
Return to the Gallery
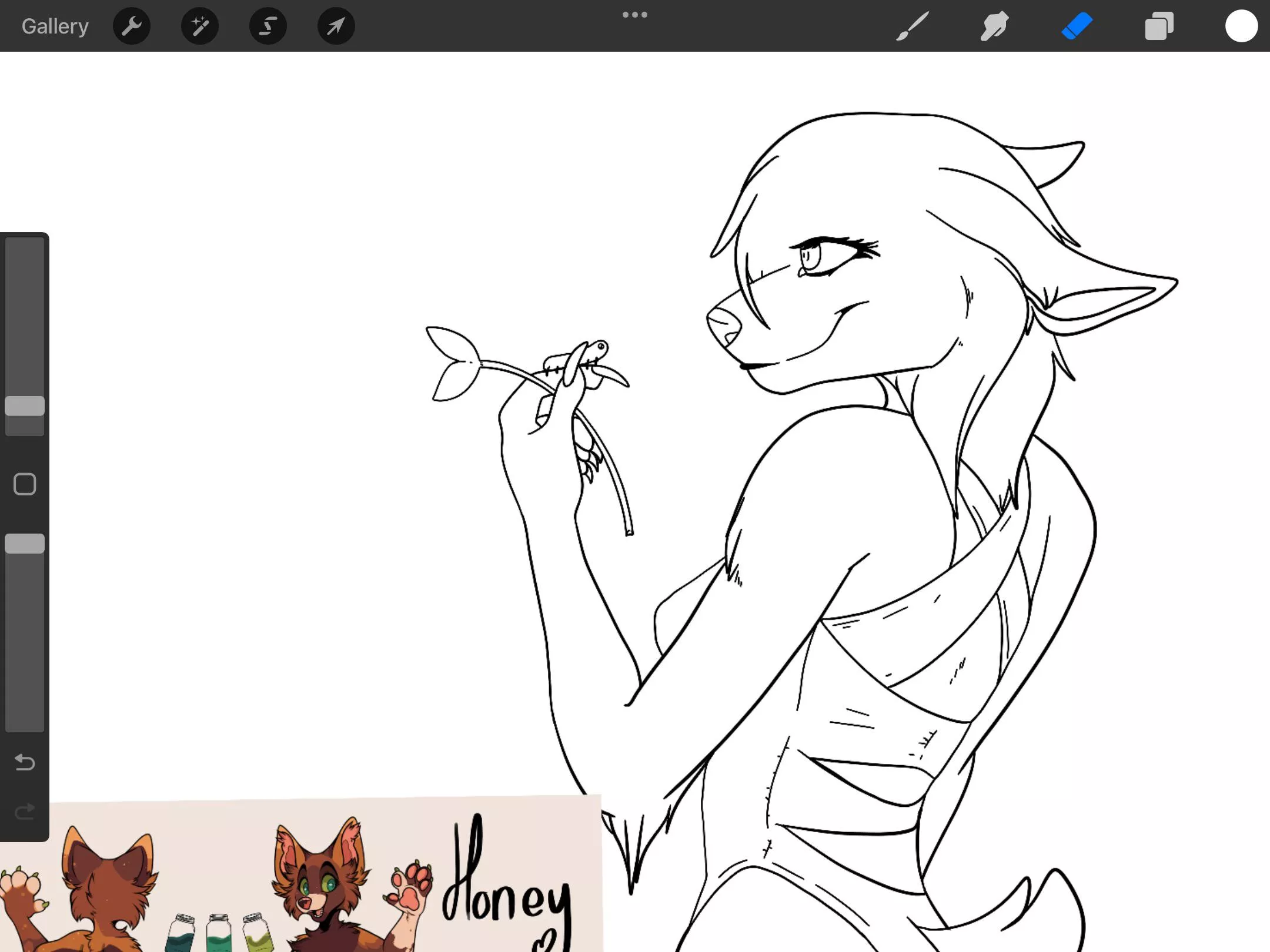[x=55, y=26]
